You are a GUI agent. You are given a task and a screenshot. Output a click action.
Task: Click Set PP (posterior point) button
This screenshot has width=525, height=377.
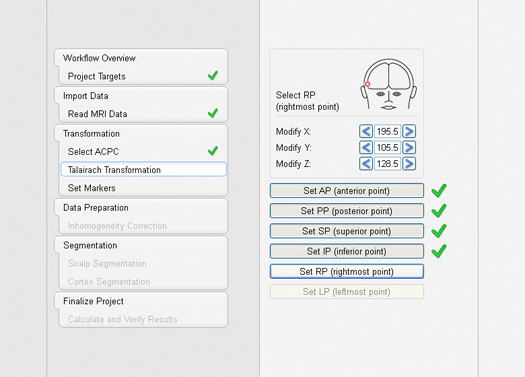347,211
